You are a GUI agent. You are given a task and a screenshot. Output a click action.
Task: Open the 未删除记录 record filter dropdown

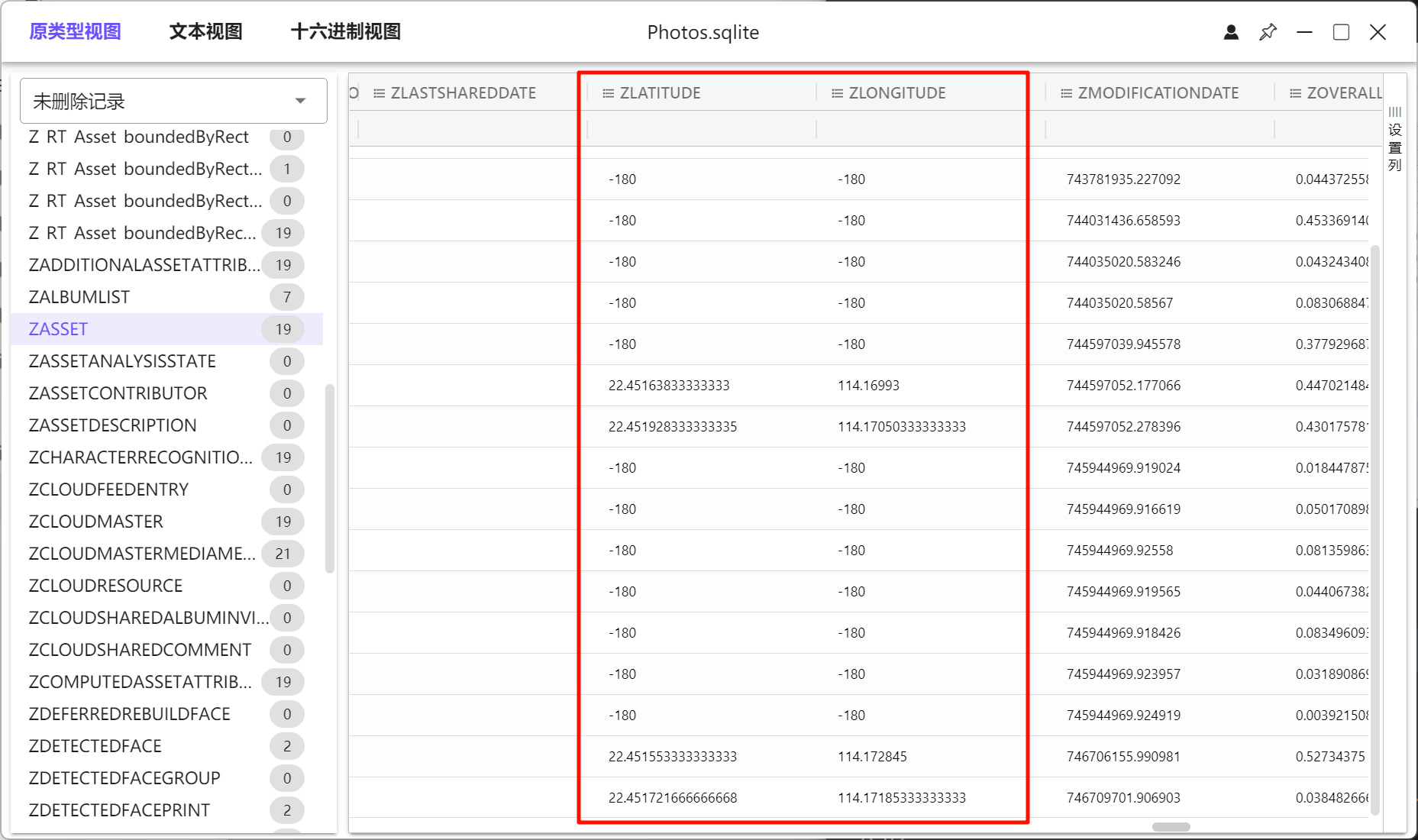click(173, 101)
